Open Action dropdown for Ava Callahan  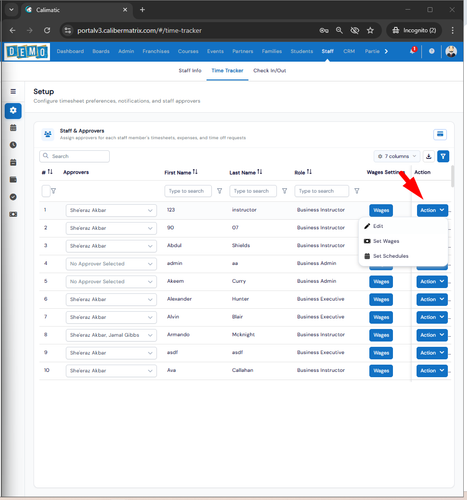[432, 371]
